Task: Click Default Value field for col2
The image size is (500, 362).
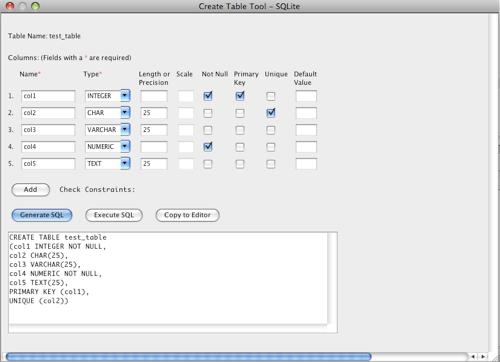Action: pyautogui.click(x=306, y=113)
